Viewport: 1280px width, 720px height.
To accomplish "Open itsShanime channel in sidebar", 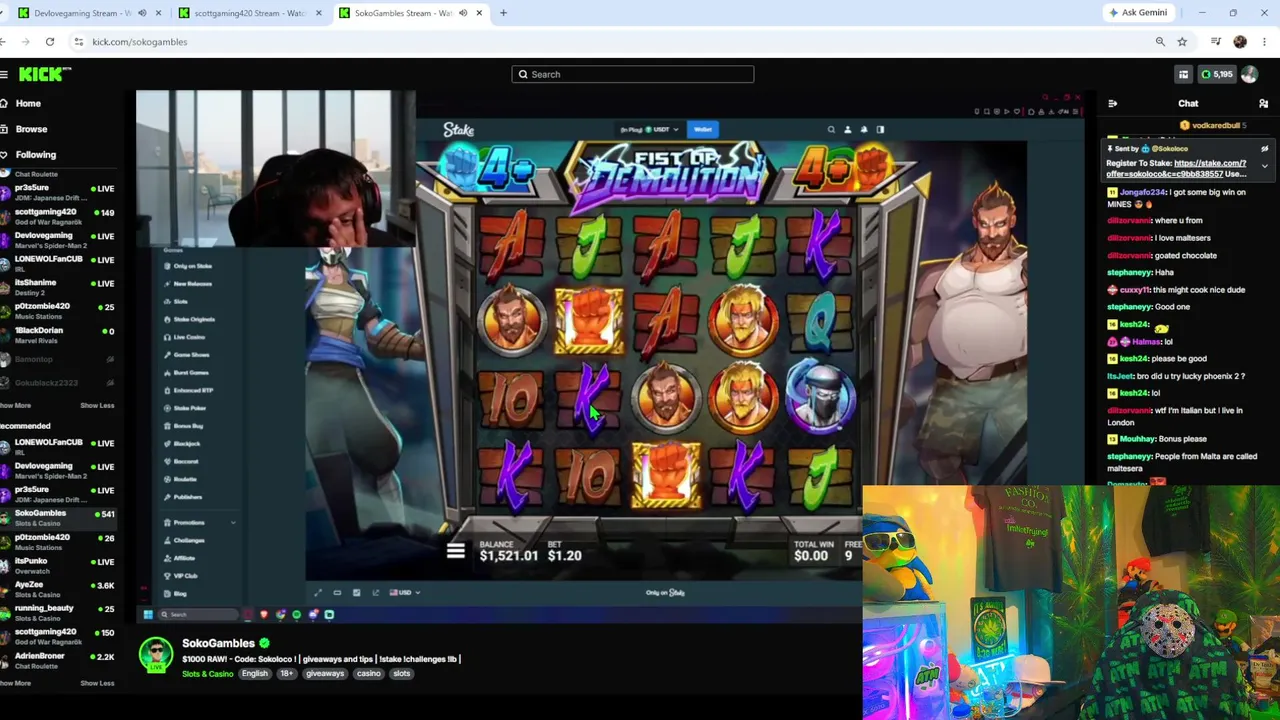I will point(57,287).
